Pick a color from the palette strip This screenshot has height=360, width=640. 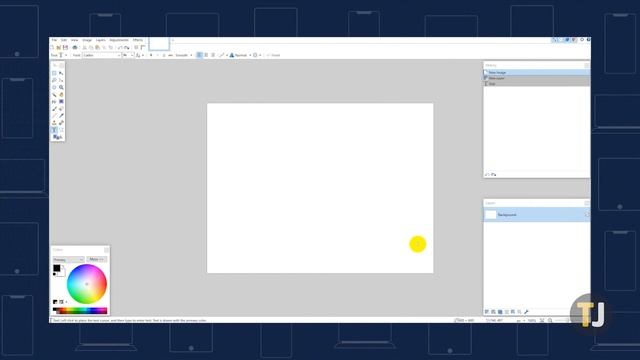click(80, 311)
